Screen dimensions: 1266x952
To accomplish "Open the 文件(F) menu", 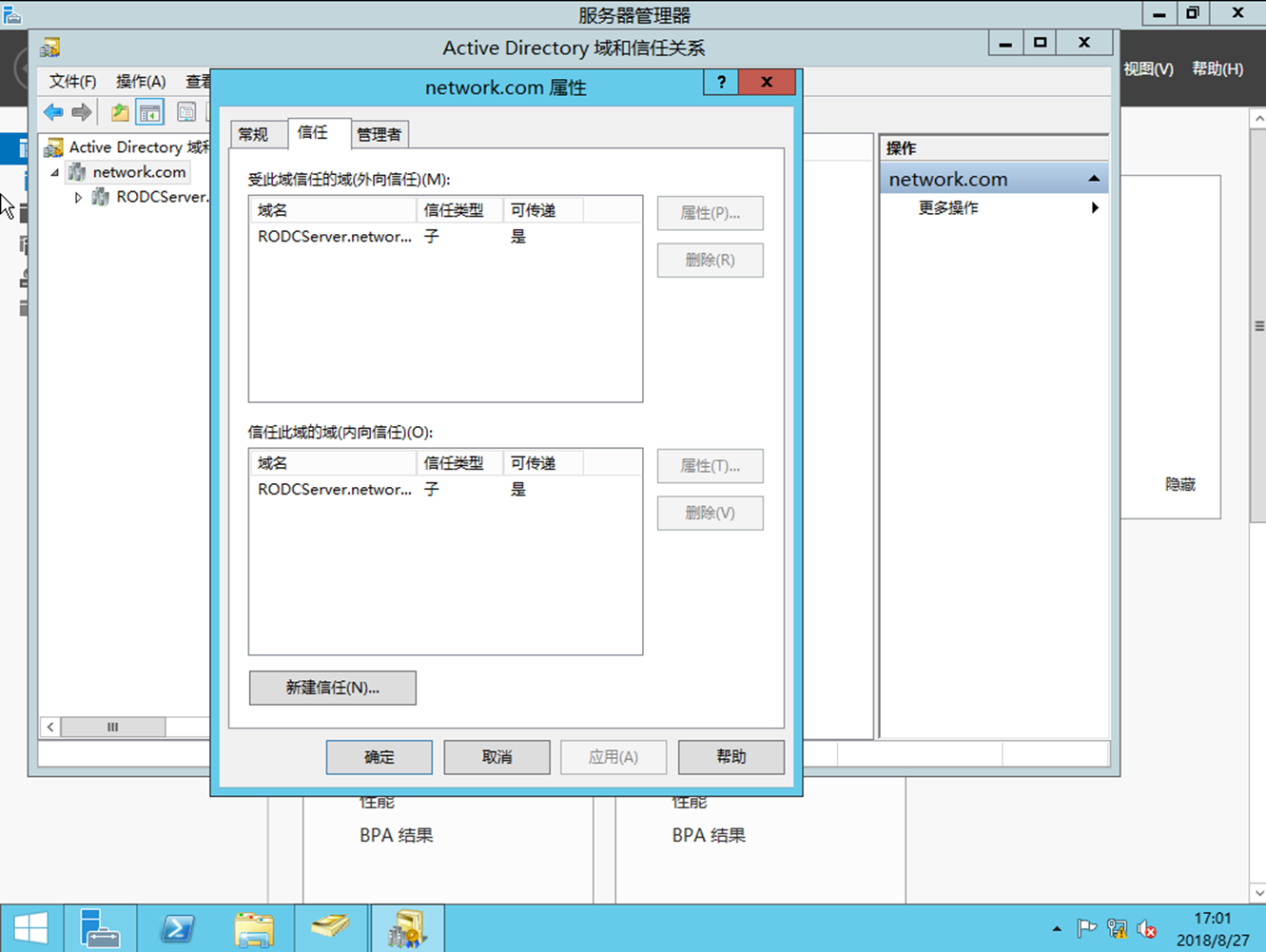I will click(x=72, y=82).
